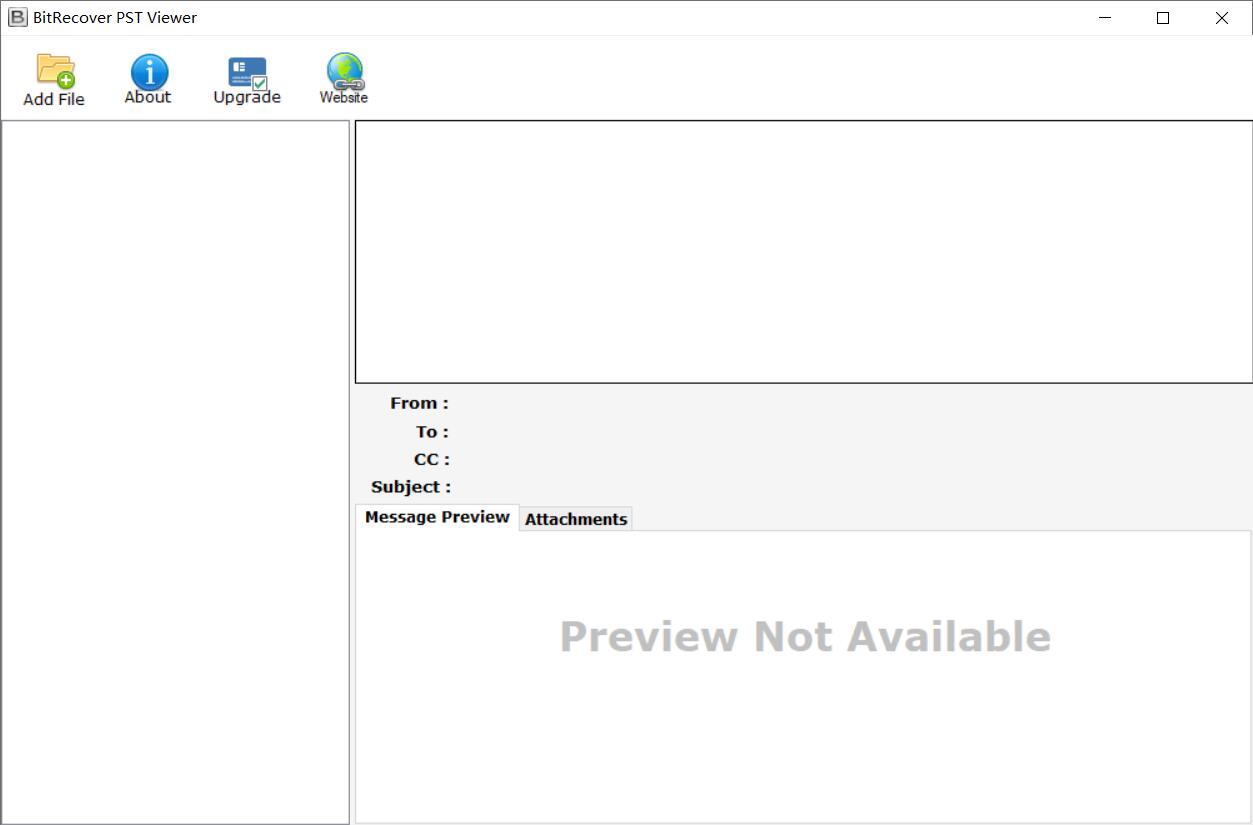This screenshot has width=1253, height=825.
Task: Click the BitRecover app logo in title bar
Action: [x=18, y=17]
